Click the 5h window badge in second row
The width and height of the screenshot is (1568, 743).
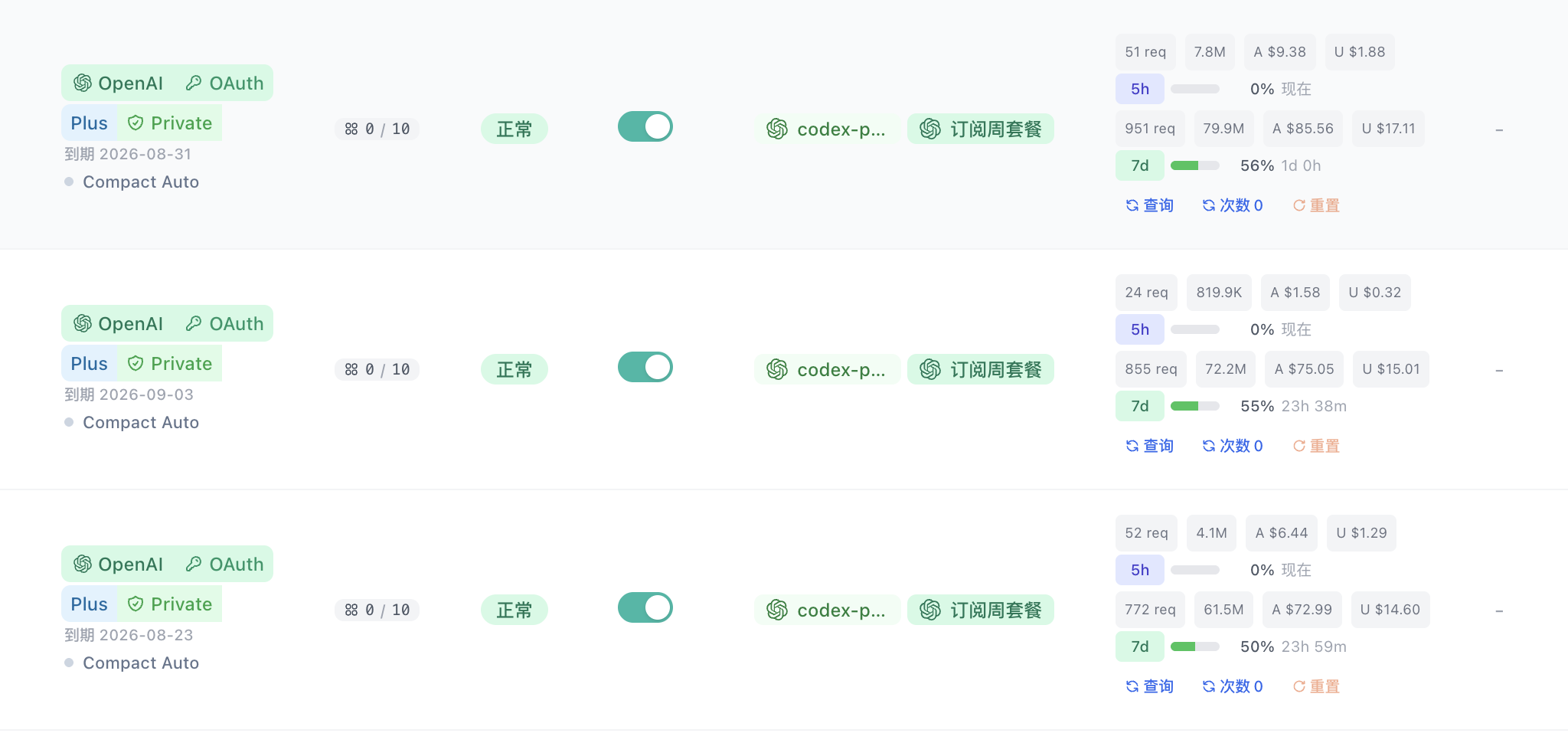click(1140, 329)
